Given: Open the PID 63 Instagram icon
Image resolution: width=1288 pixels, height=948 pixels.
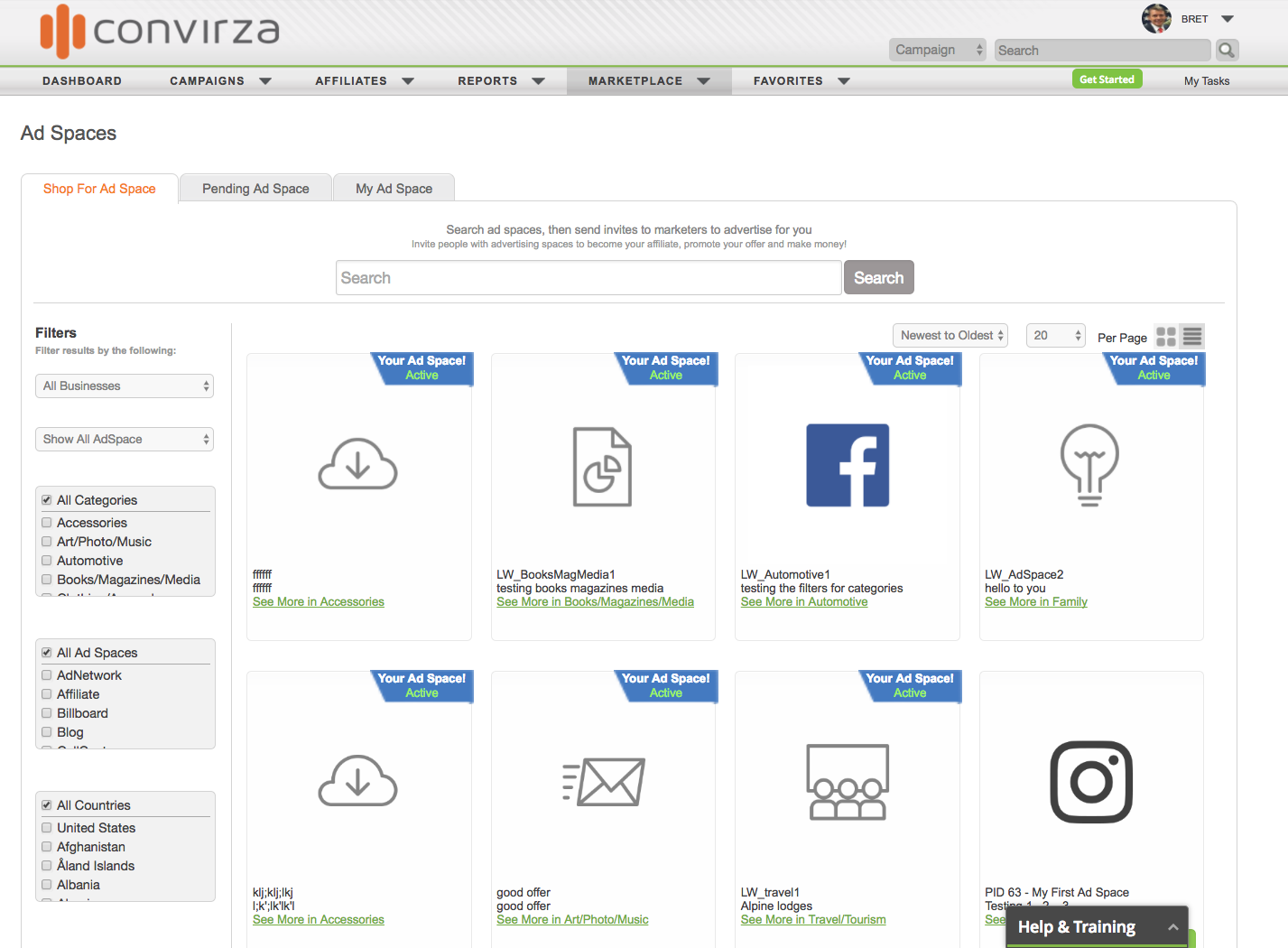Looking at the screenshot, I should 1091,782.
